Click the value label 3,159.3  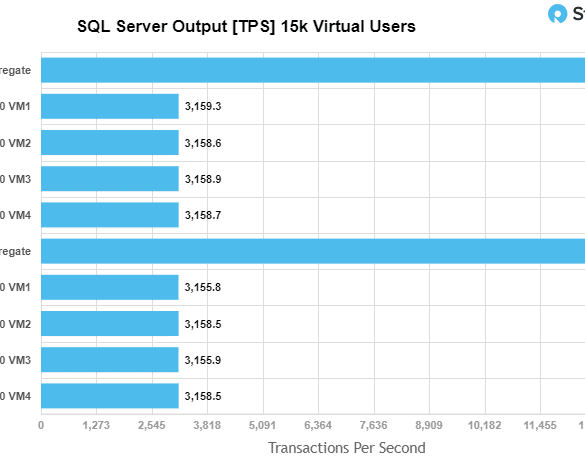203,106
